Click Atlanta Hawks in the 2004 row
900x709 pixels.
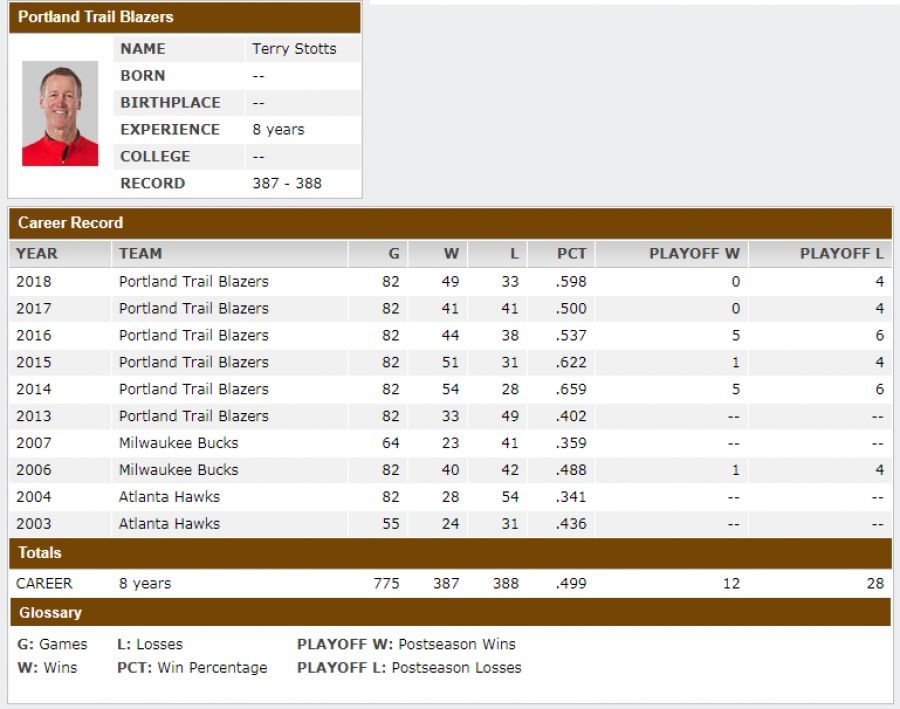tap(169, 497)
